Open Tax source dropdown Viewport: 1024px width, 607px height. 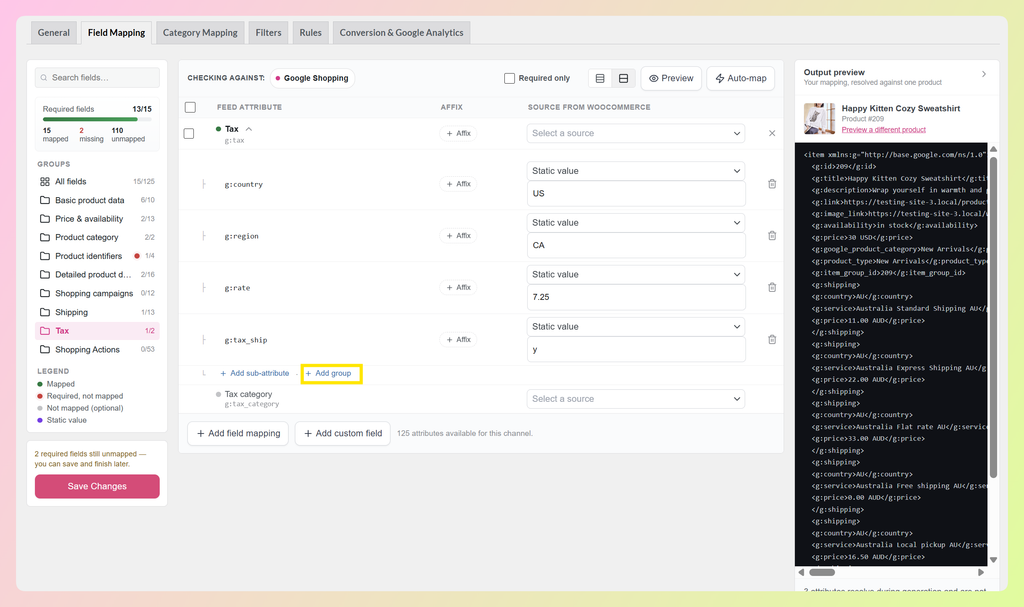[636, 133]
